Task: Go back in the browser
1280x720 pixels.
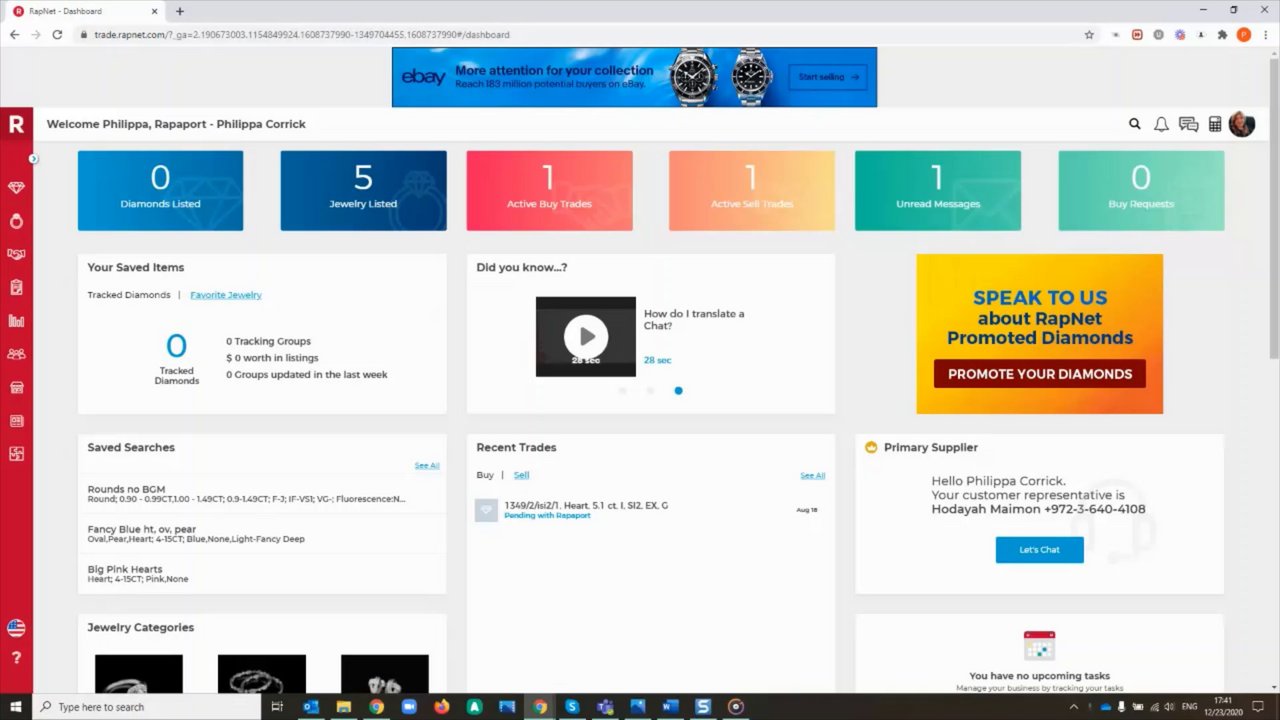Action: click(14, 34)
